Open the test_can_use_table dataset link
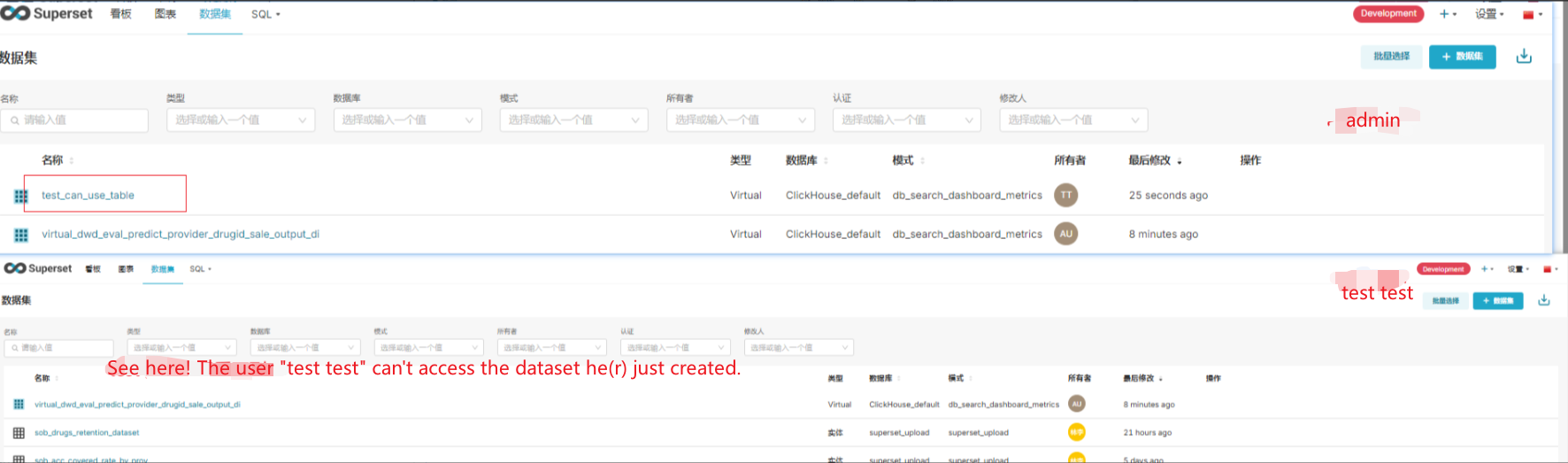Viewport: 1568px width, 463px height. click(x=88, y=196)
